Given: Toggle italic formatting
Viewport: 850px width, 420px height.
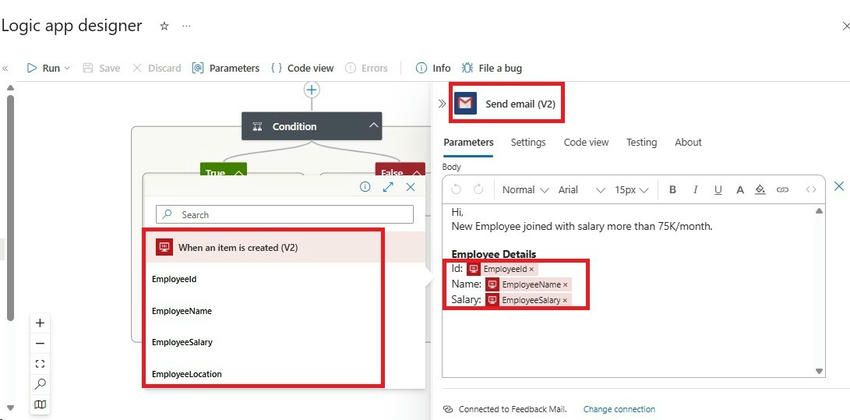Looking at the screenshot, I should [695, 190].
